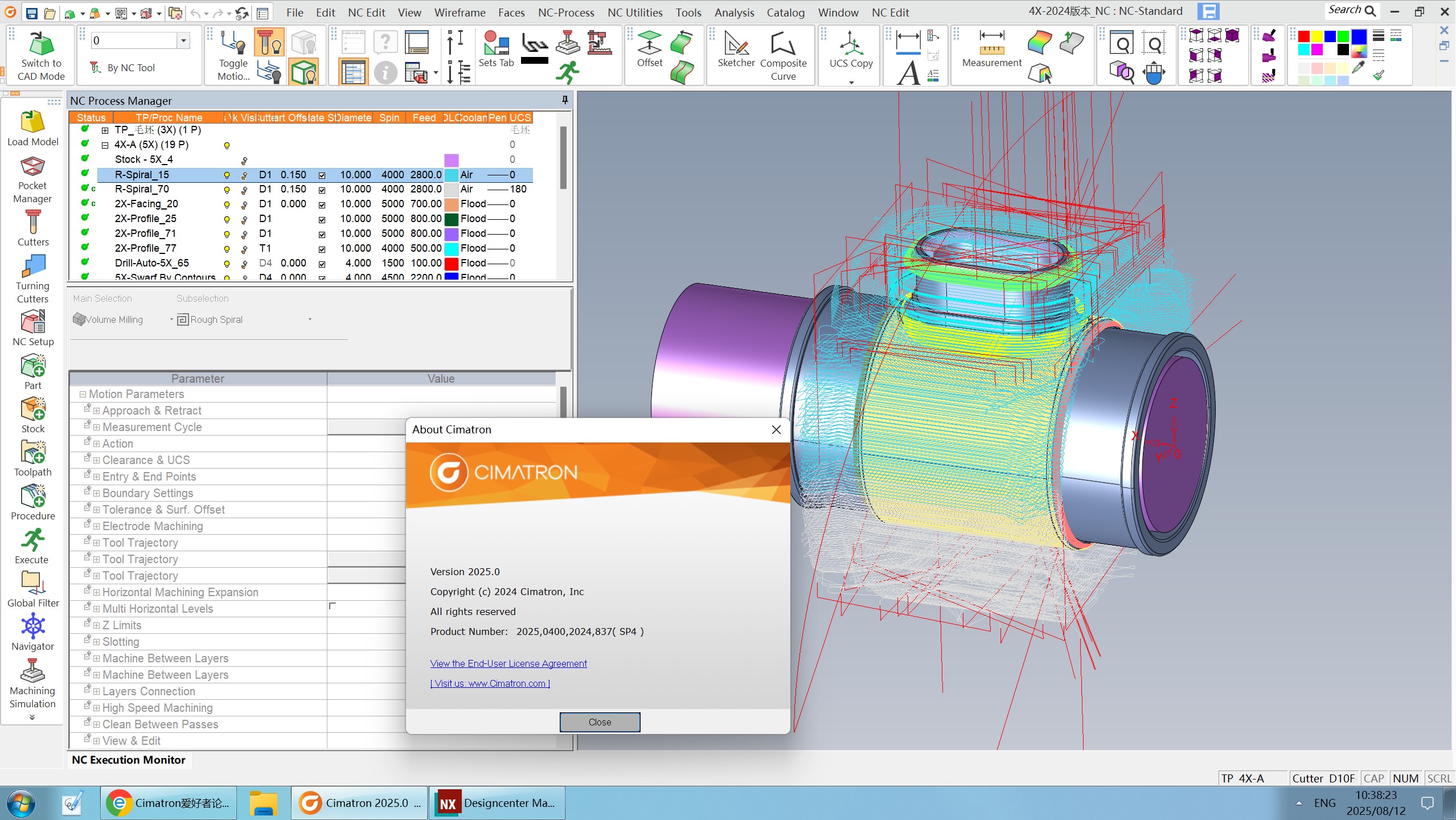
Task: Open the Global Filter
Action: pyautogui.click(x=33, y=589)
